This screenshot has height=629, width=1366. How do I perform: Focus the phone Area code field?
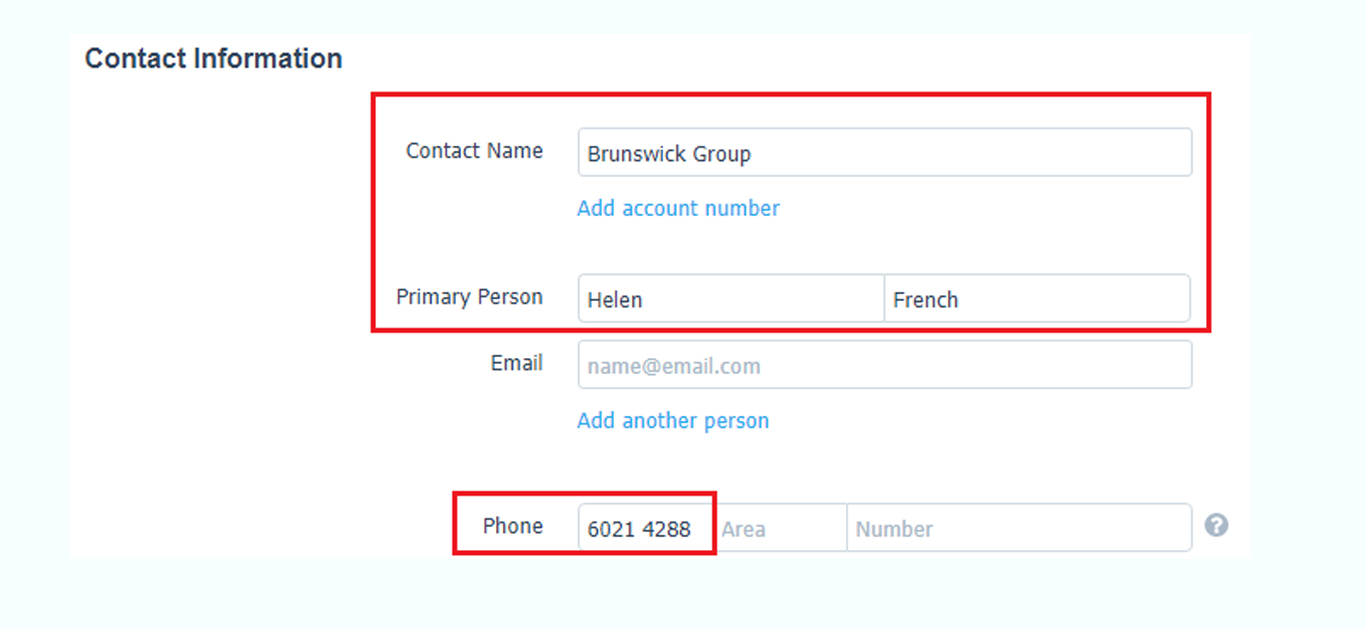tap(780, 528)
